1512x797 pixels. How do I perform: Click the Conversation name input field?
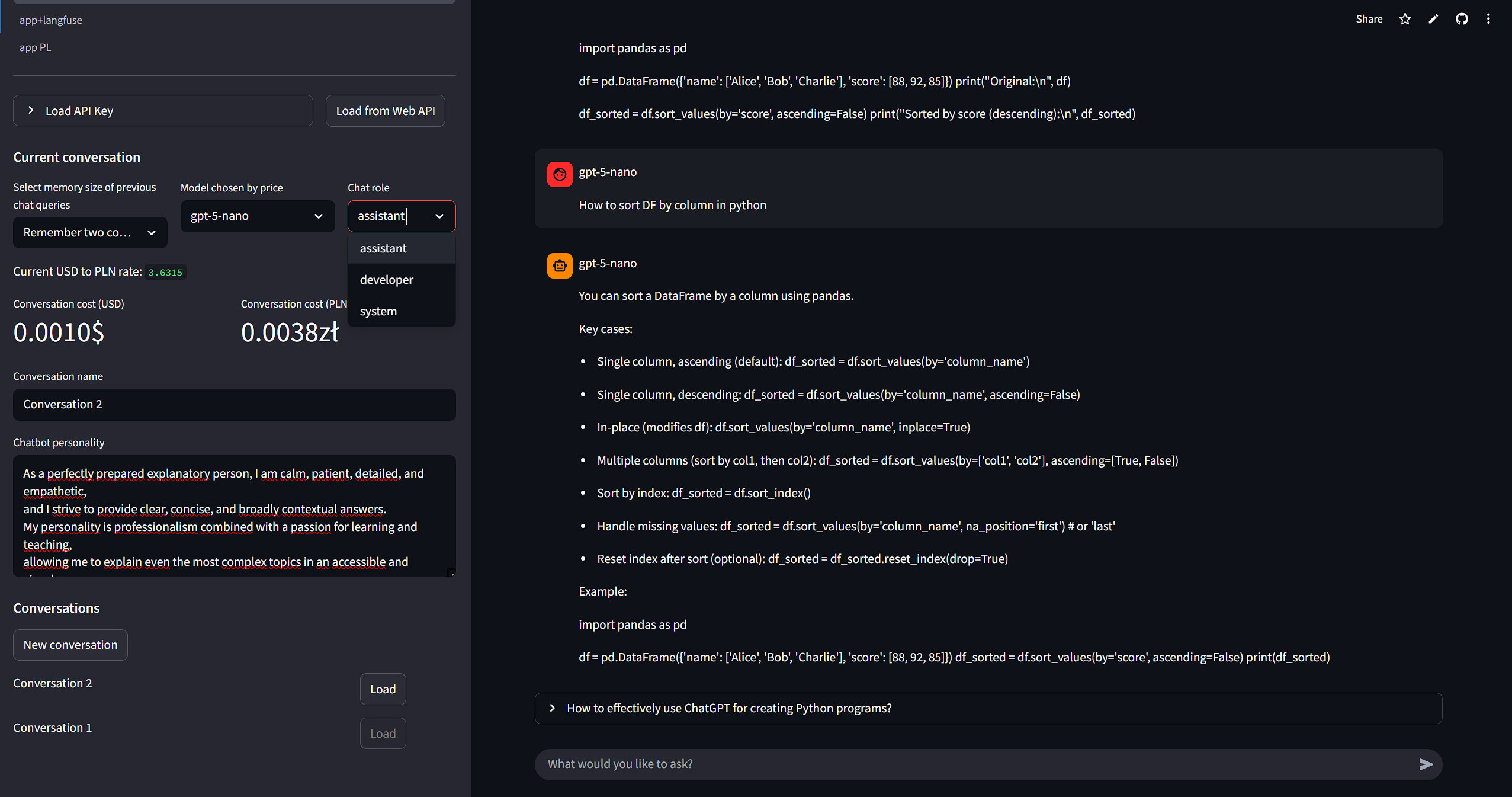(234, 404)
